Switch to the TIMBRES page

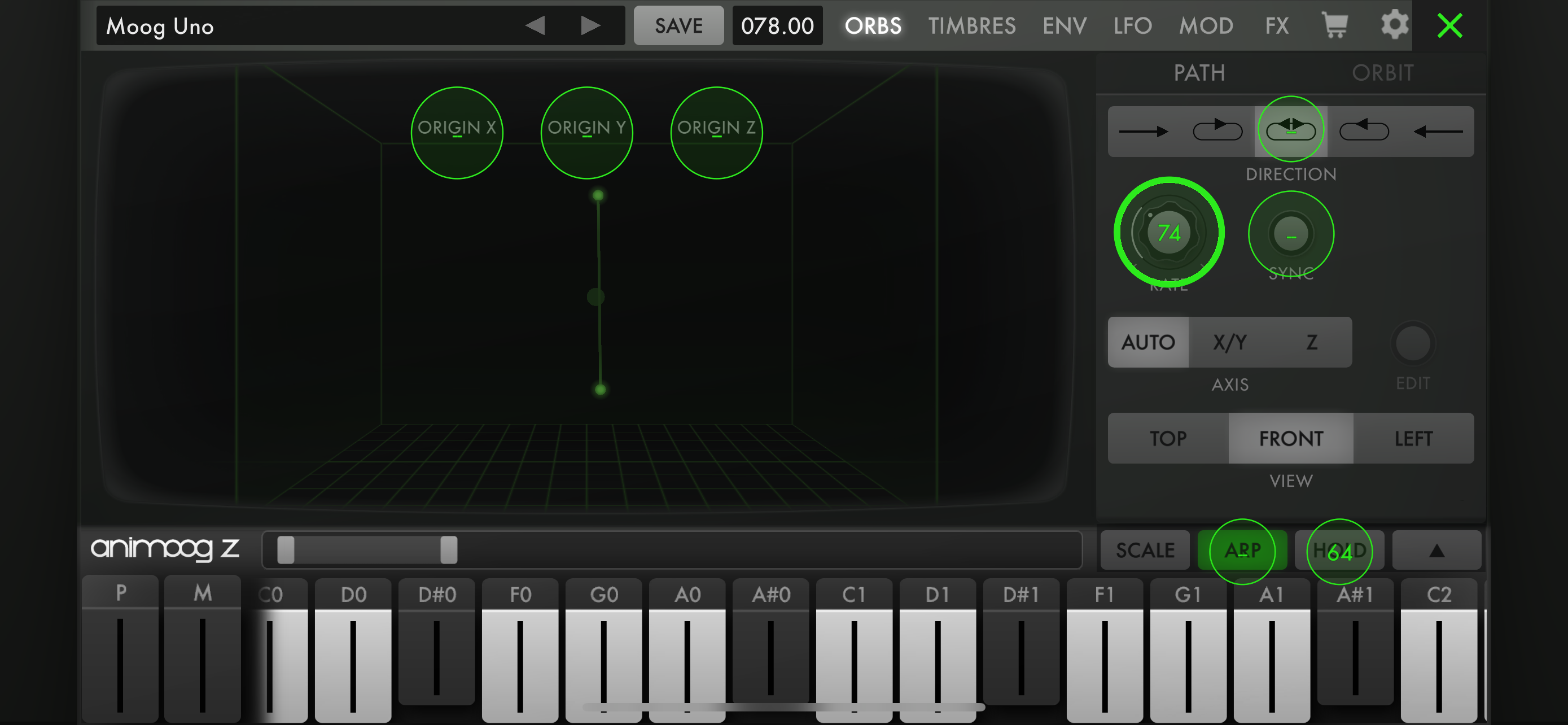[971, 25]
